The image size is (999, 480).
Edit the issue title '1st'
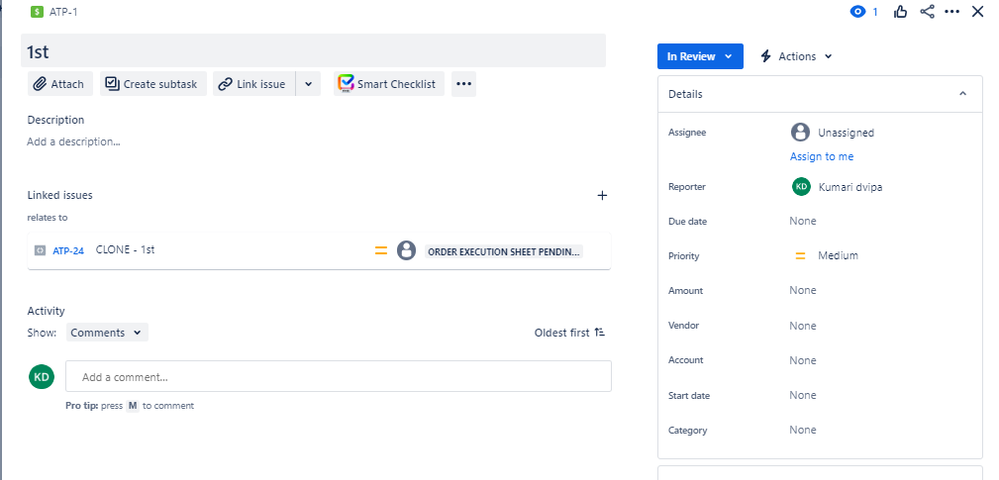click(x=313, y=51)
